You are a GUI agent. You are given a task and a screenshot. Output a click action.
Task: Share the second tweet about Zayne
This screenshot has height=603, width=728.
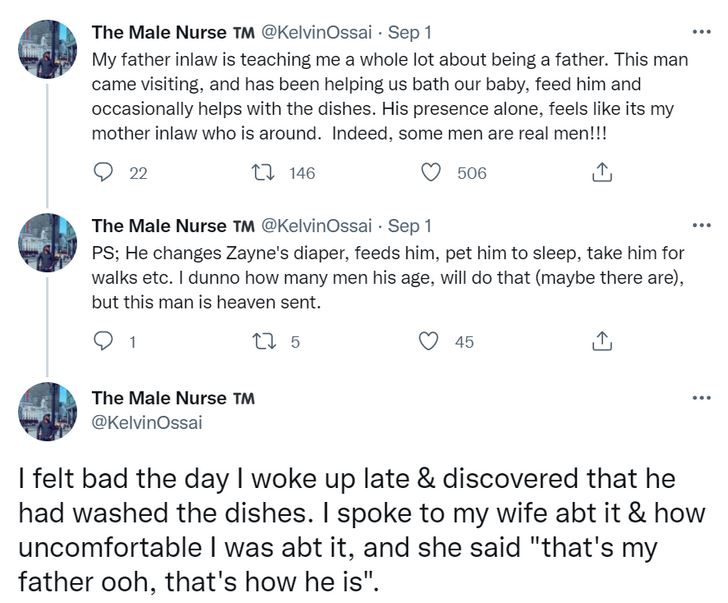click(x=602, y=342)
